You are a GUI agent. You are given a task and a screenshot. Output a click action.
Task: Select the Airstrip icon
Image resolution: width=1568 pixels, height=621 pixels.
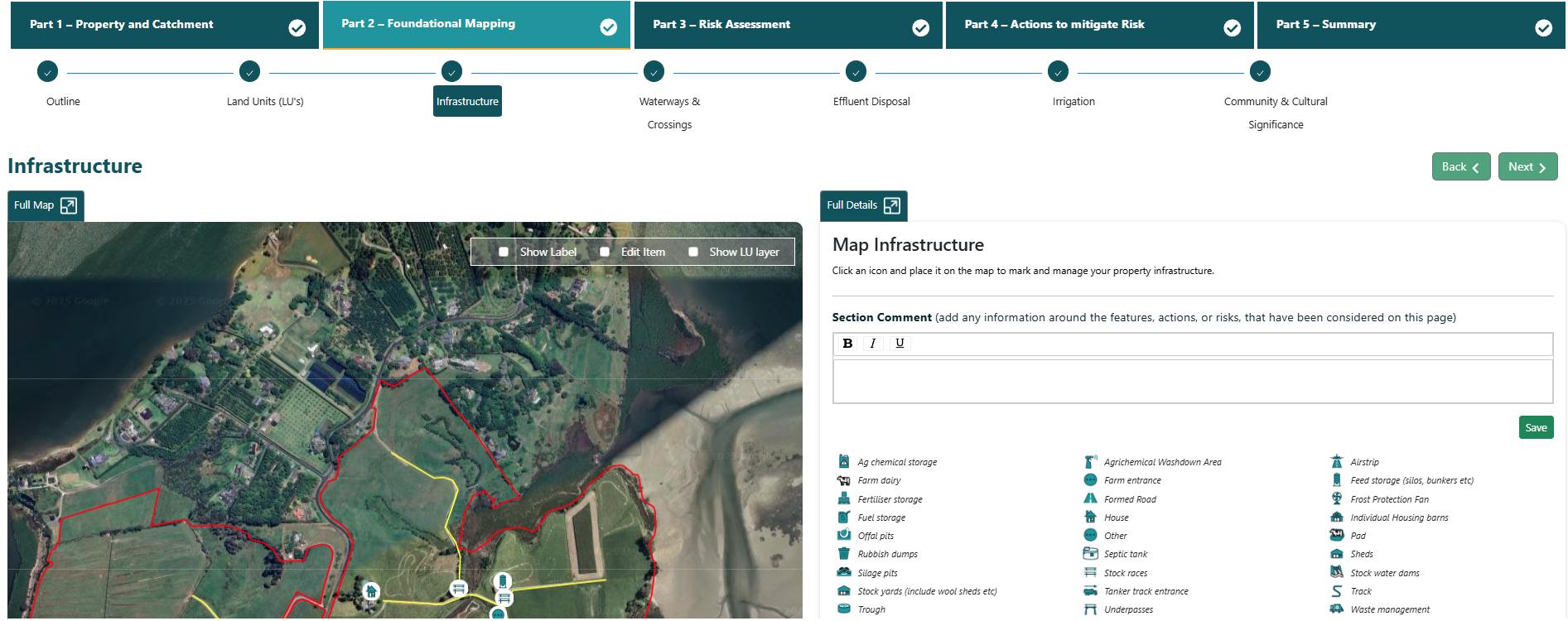[x=1336, y=462]
